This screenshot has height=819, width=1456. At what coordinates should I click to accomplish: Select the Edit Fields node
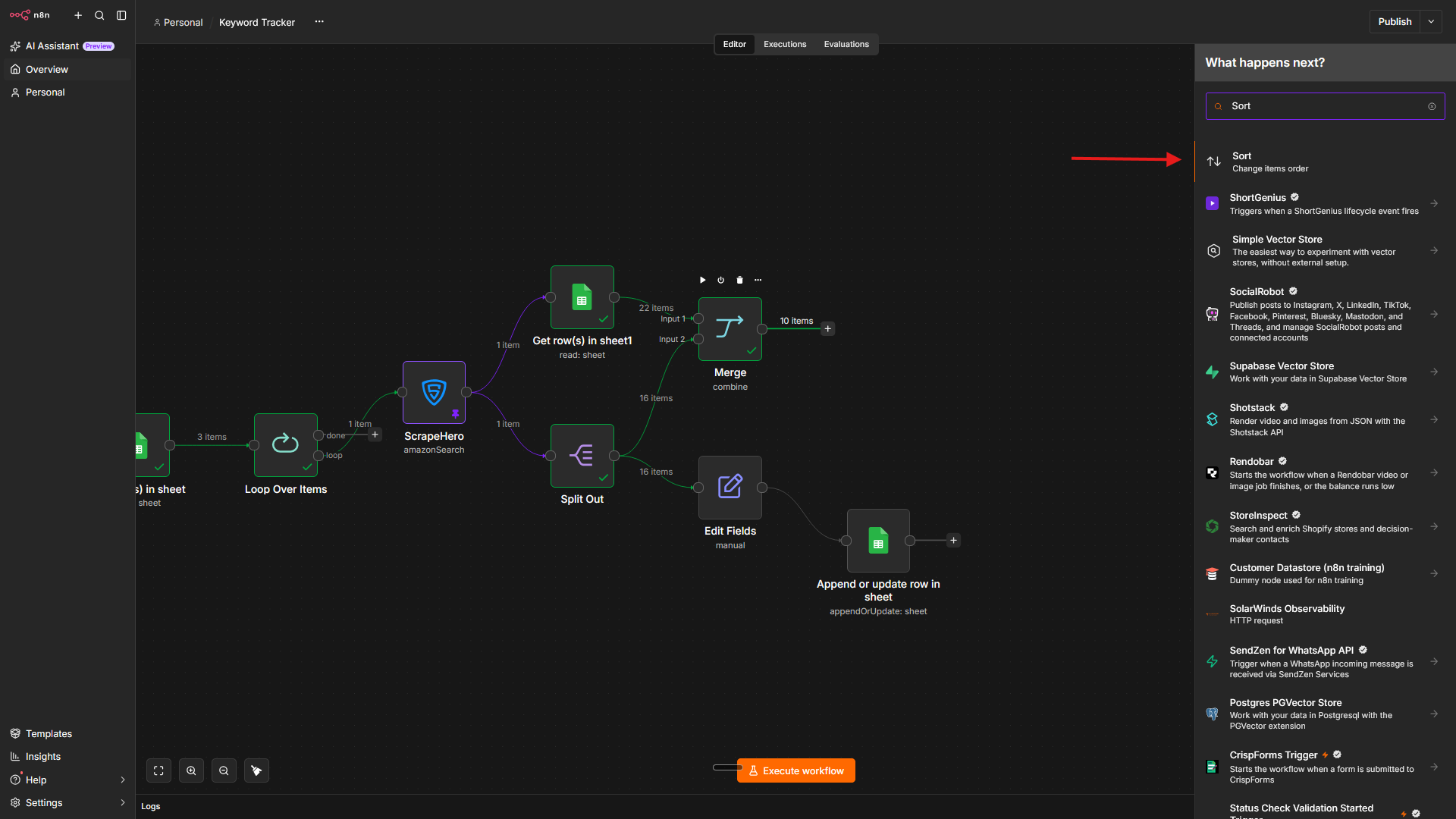730,487
